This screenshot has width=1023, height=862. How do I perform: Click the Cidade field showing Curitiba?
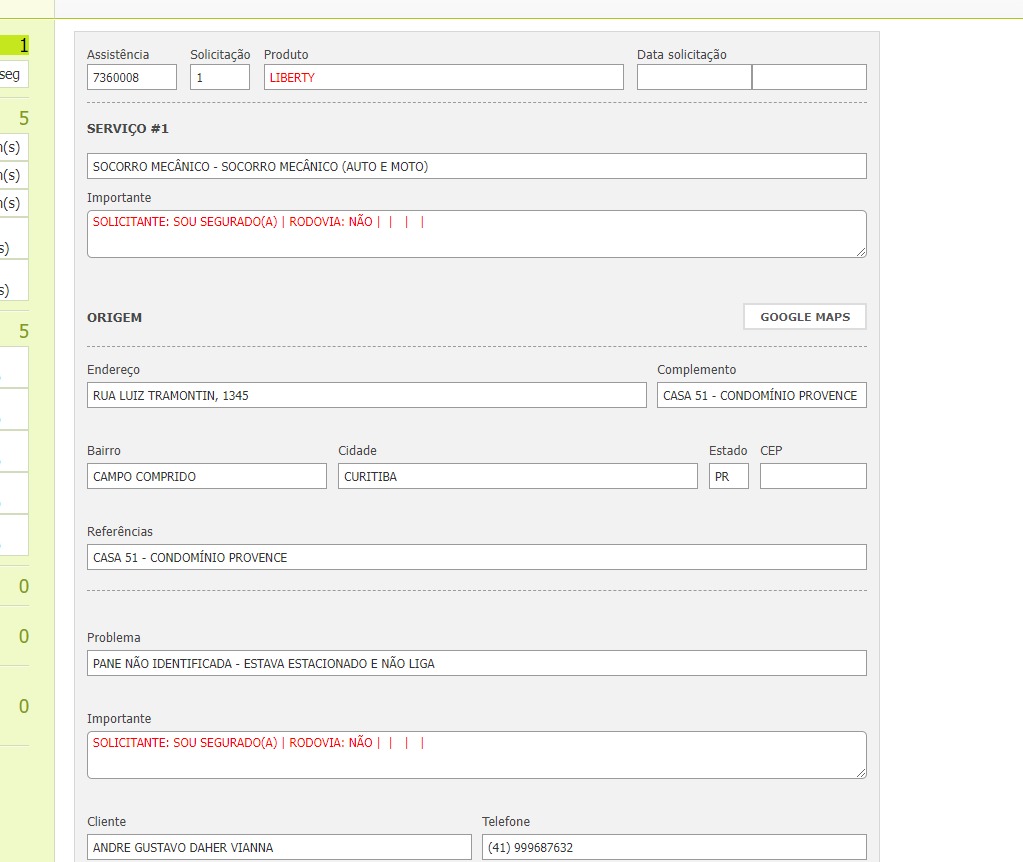517,476
